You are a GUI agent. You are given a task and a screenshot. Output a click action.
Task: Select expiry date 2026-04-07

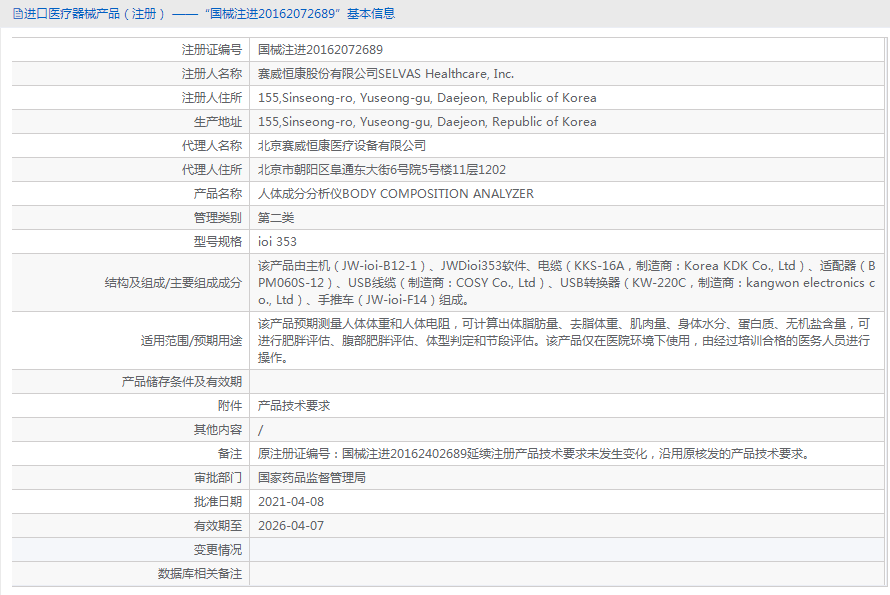[x=291, y=526]
